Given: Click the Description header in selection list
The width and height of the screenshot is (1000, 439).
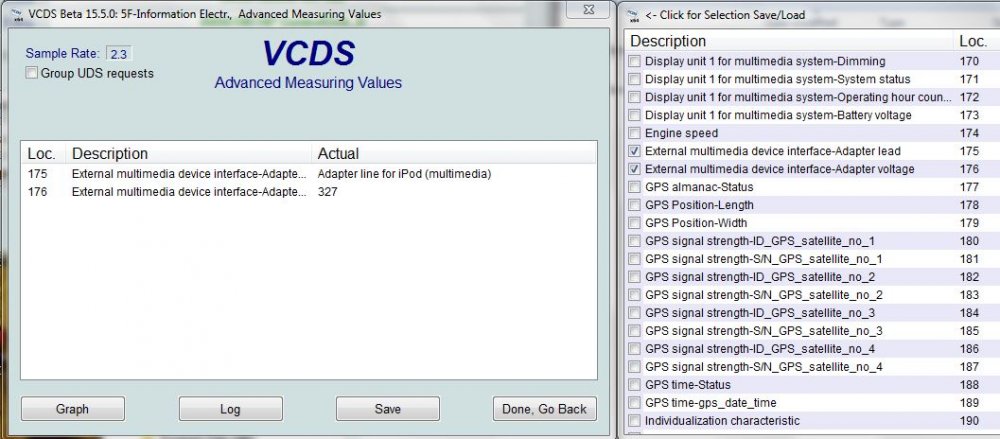Looking at the screenshot, I should pos(790,41).
